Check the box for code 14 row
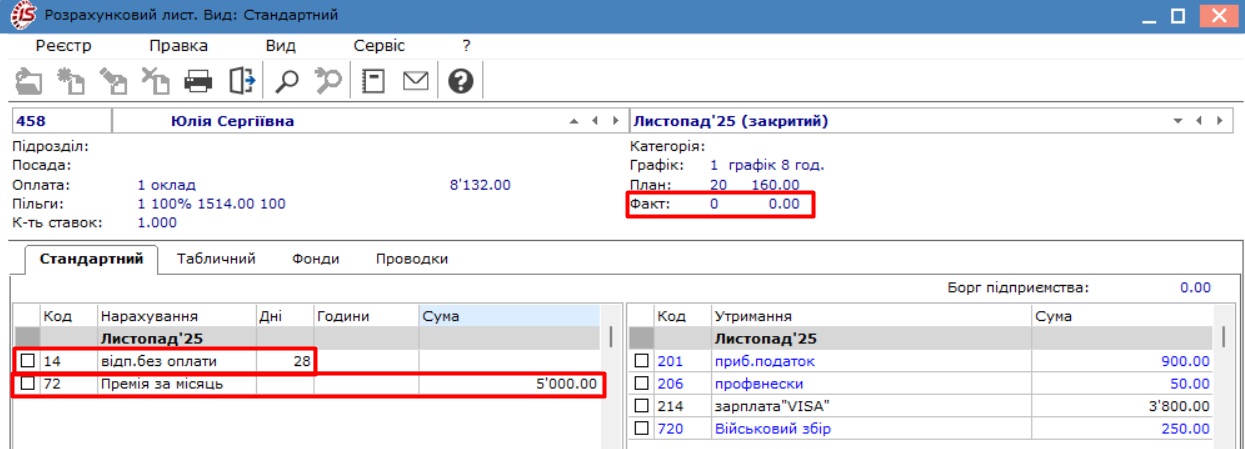 point(28,361)
